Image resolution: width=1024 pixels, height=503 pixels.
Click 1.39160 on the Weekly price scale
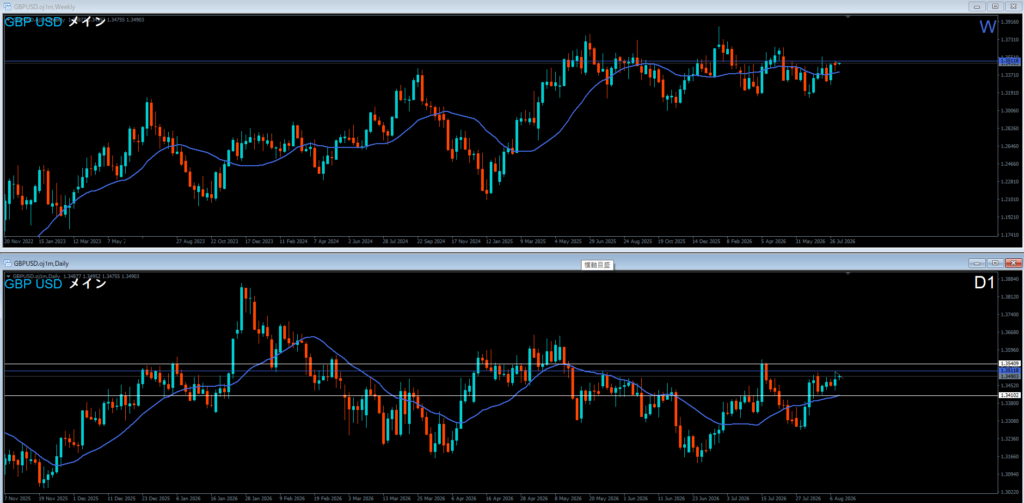pos(1010,22)
